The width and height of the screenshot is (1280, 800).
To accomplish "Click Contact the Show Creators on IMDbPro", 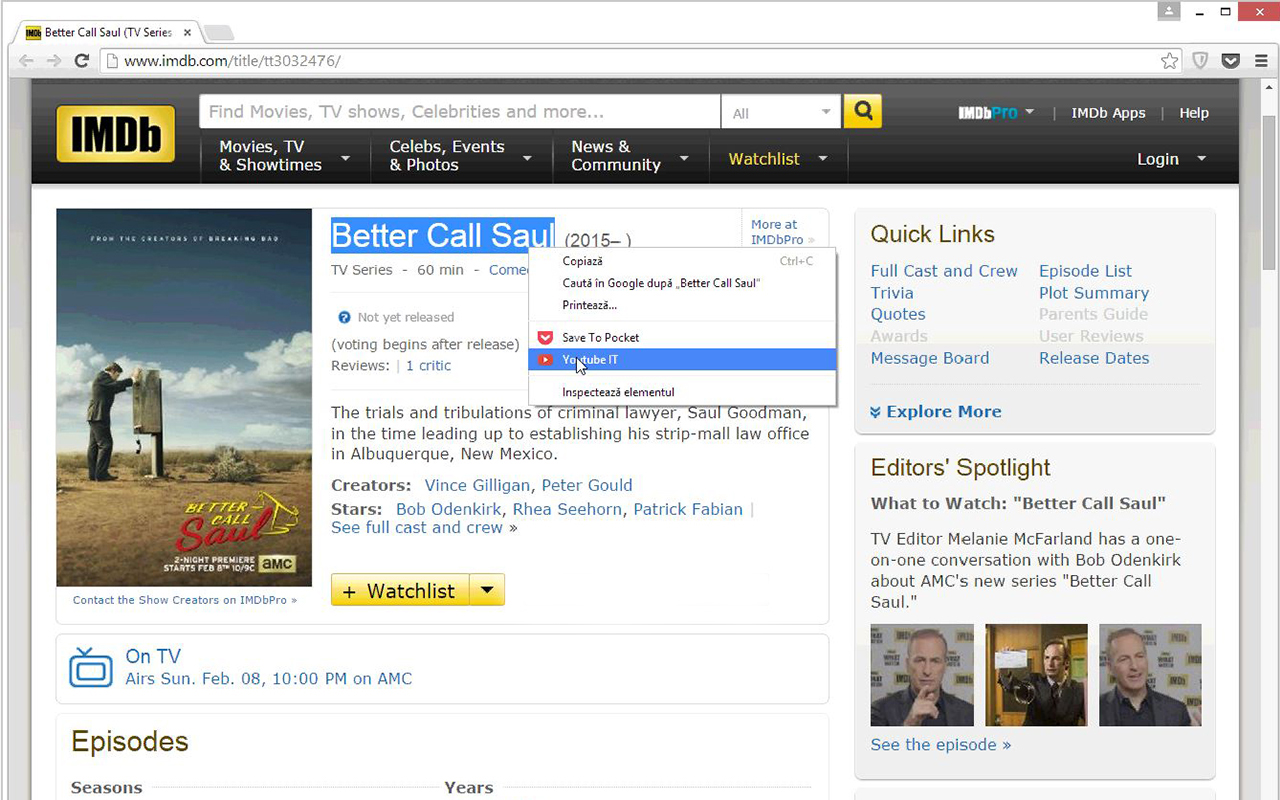I will coord(185,600).
